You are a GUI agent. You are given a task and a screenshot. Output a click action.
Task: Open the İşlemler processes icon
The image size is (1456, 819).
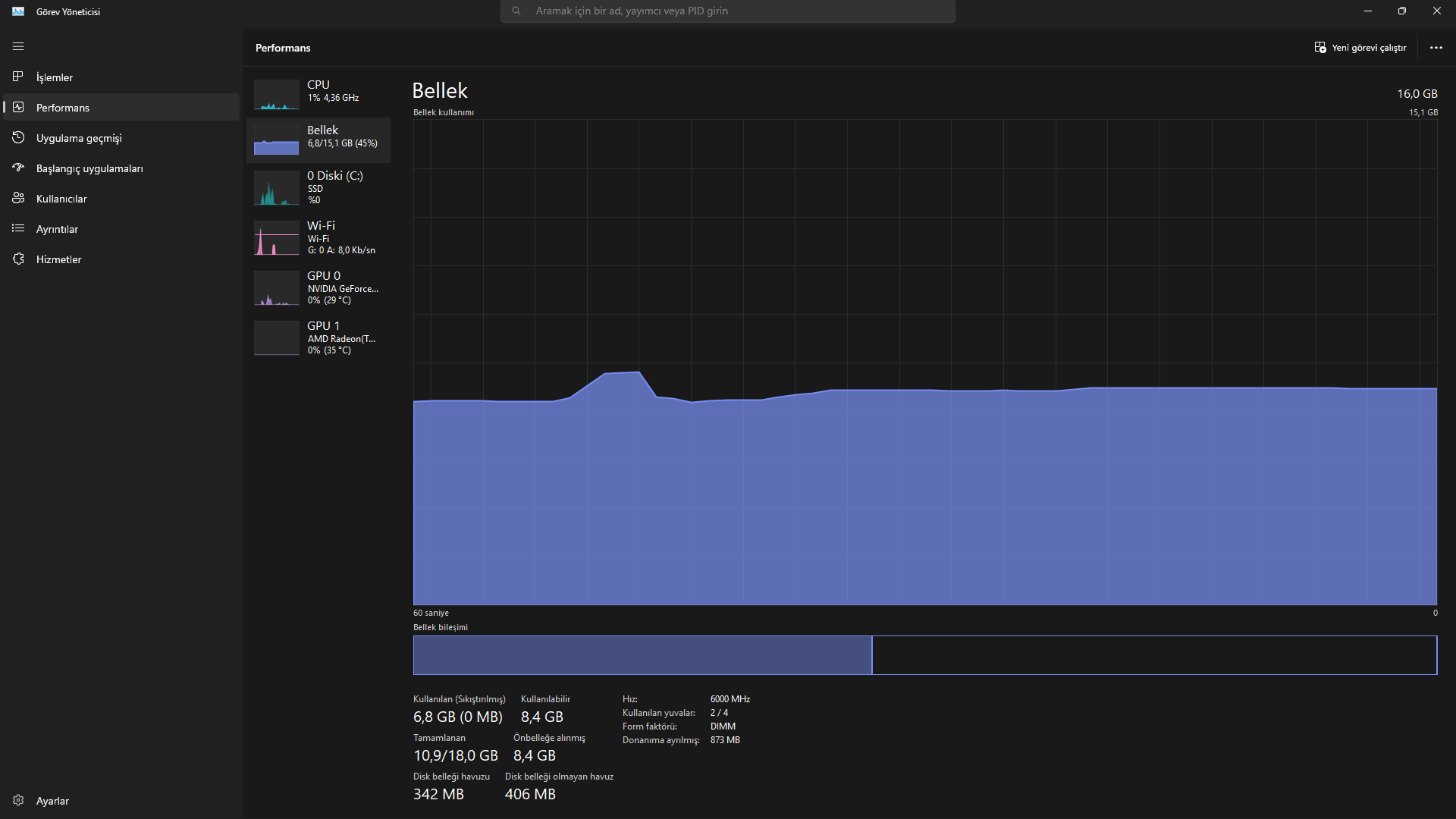pyautogui.click(x=18, y=77)
